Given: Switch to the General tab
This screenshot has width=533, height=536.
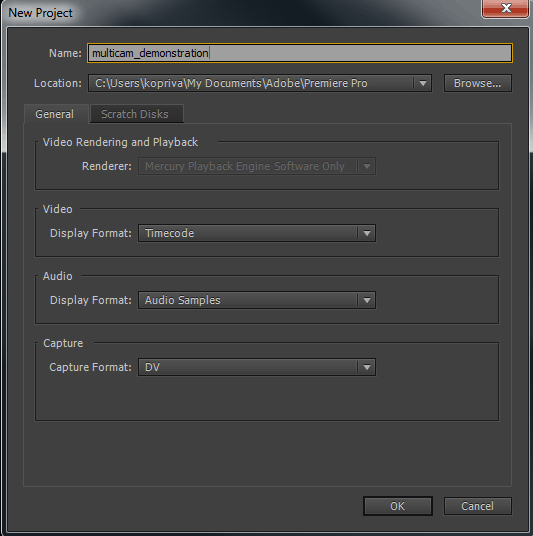Looking at the screenshot, I should [55, 114].
